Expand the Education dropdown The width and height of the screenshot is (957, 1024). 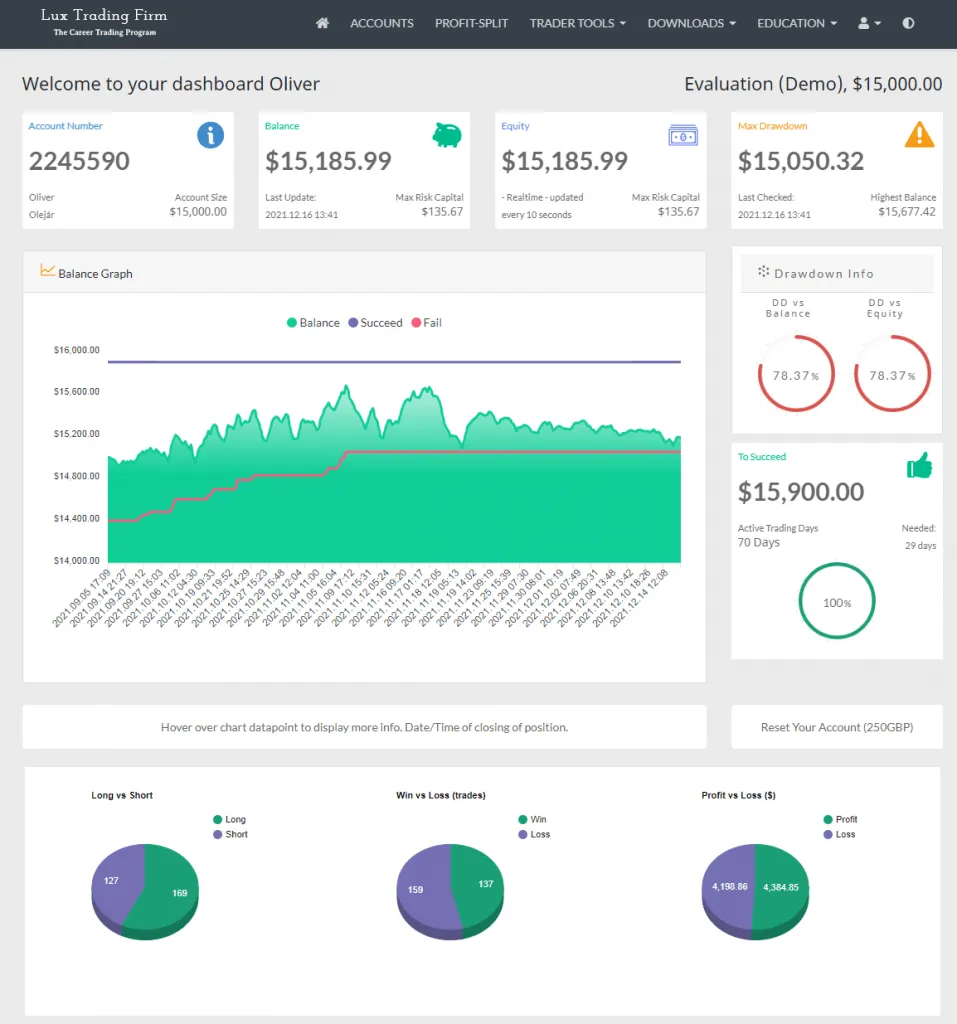(796, 23)
